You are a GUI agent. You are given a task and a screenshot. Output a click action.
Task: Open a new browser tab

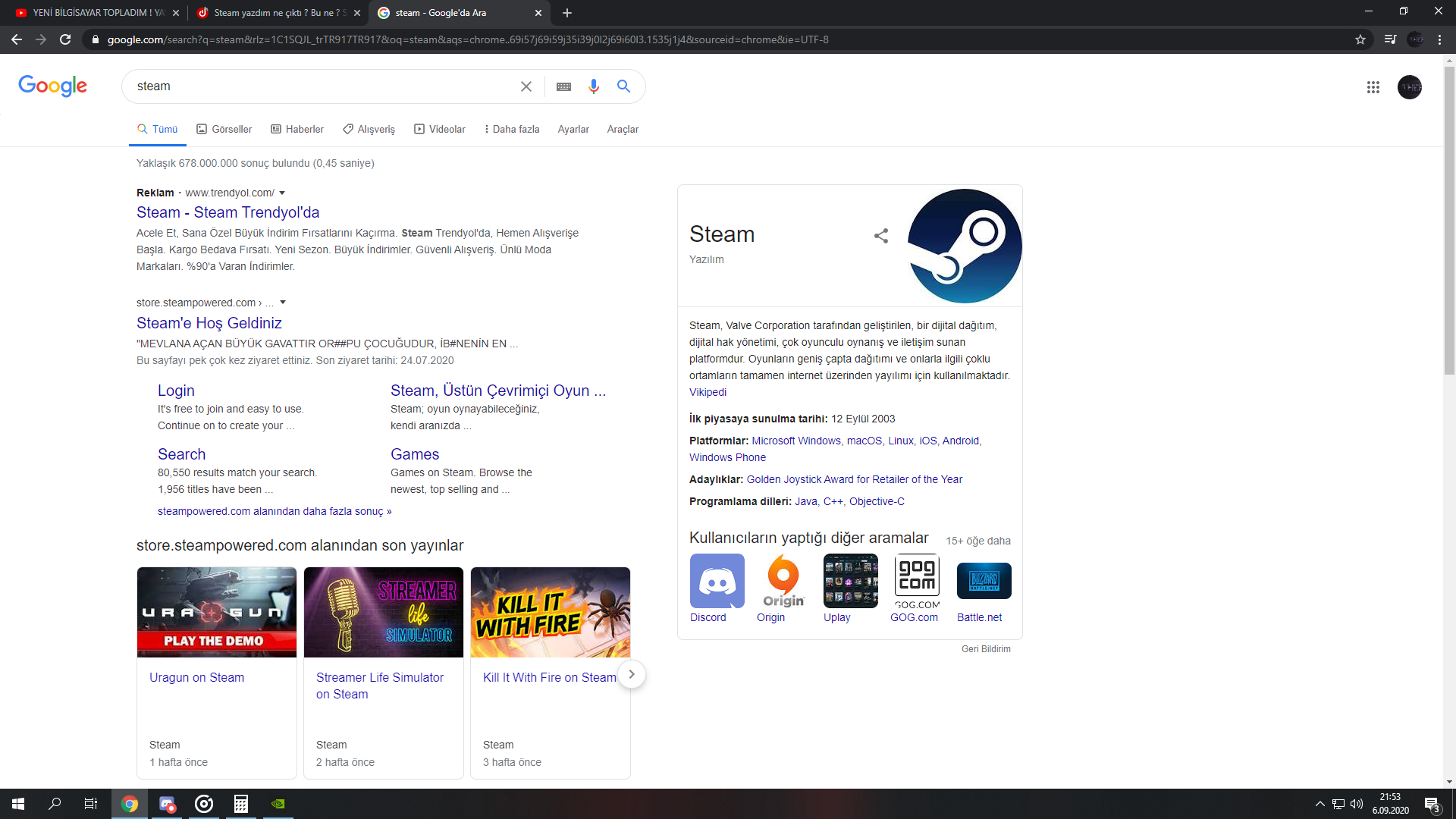(x=567, y=13)
